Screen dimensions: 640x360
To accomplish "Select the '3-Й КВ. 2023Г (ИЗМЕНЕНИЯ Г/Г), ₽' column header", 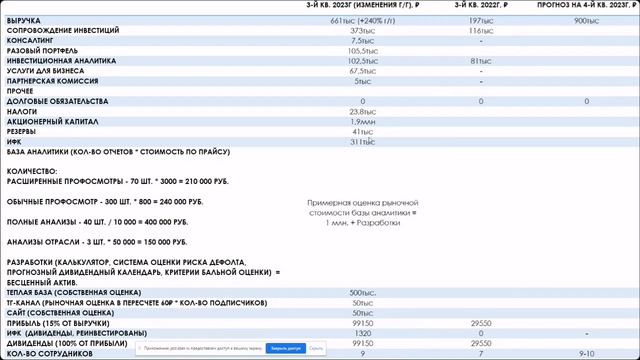I will (x=363, y=5).
